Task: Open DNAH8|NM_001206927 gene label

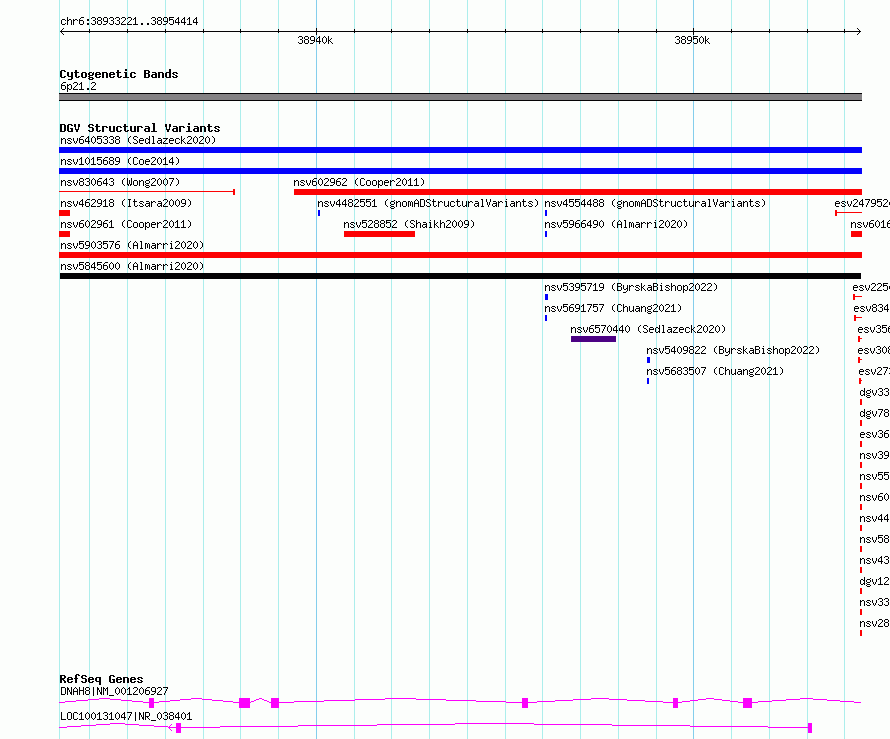Action: click(114, 691)
